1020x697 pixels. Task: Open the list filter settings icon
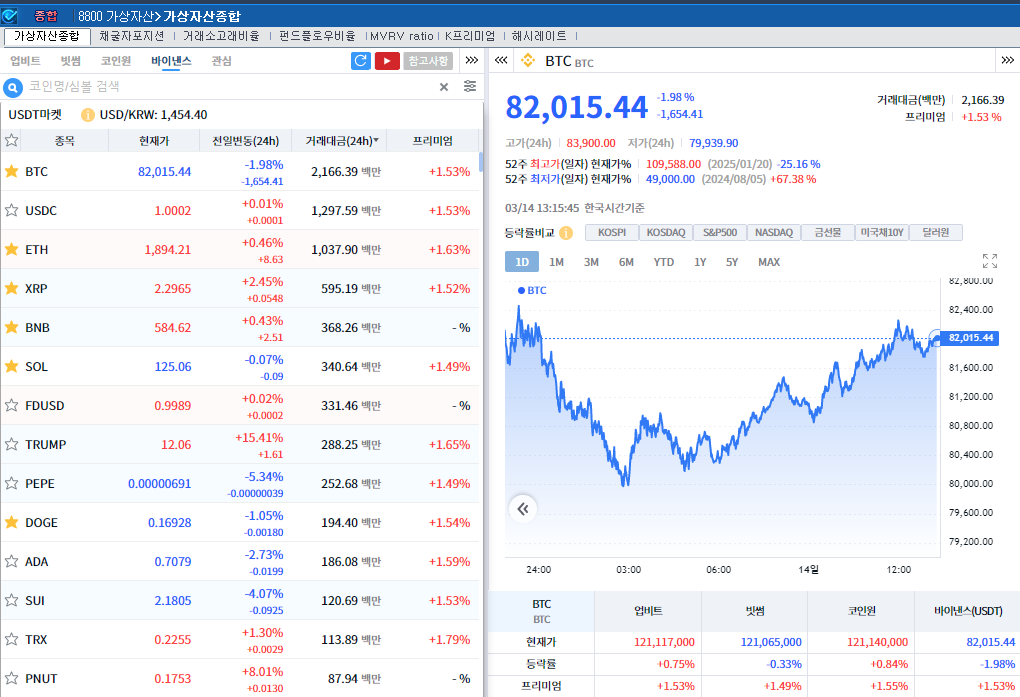(x=470, y=87)
